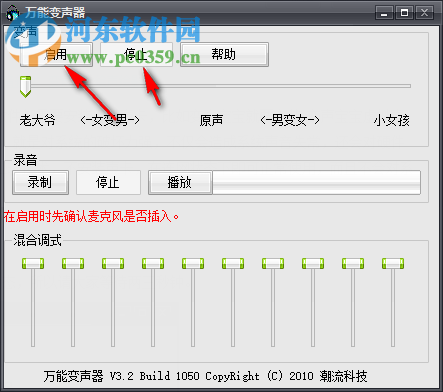
Task: Close the 万能变声器 window
Action: 424,13
